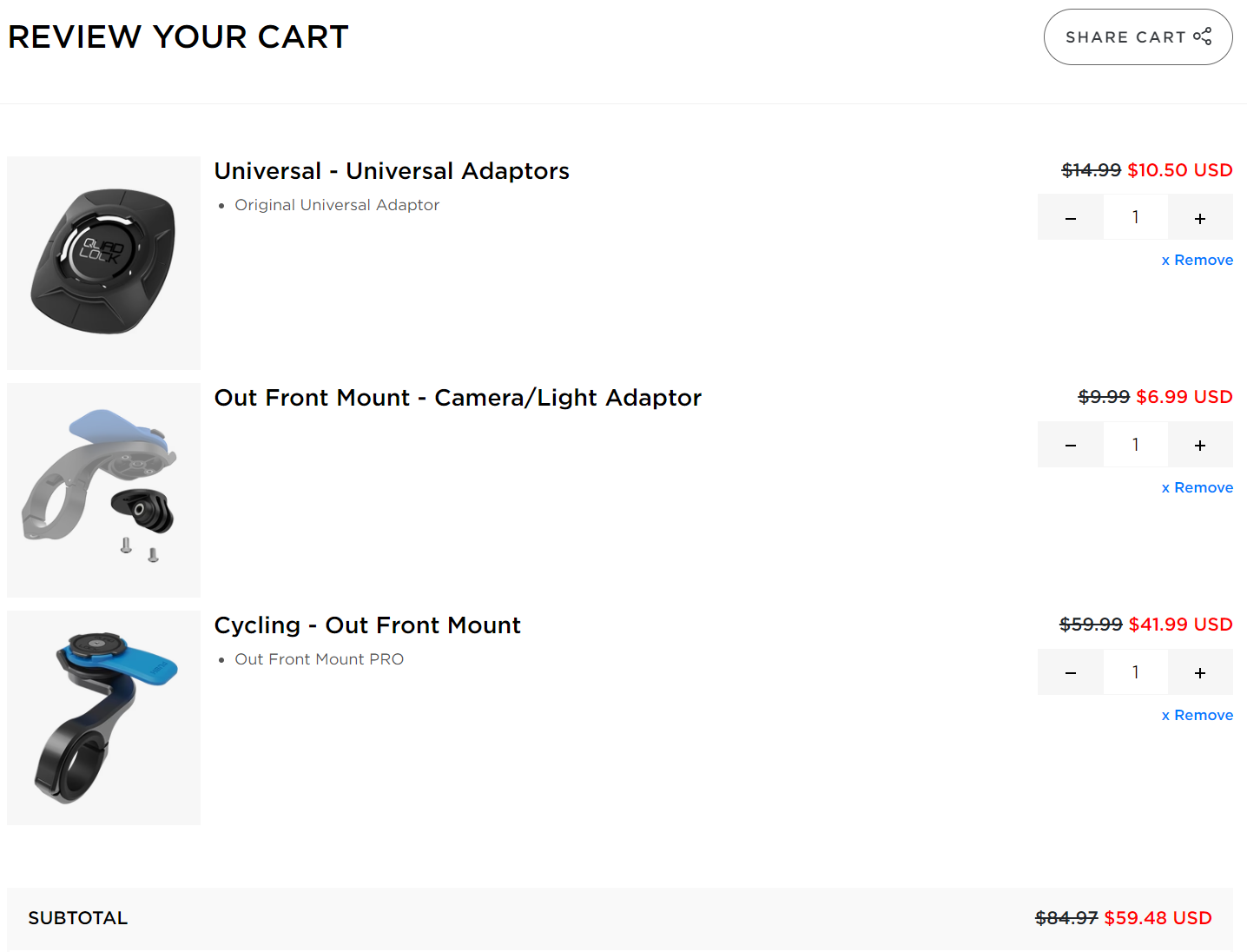Remove Universal Adaptors from the cart
Viewport: 1247px width, 952px height.
pos(1198,260)
